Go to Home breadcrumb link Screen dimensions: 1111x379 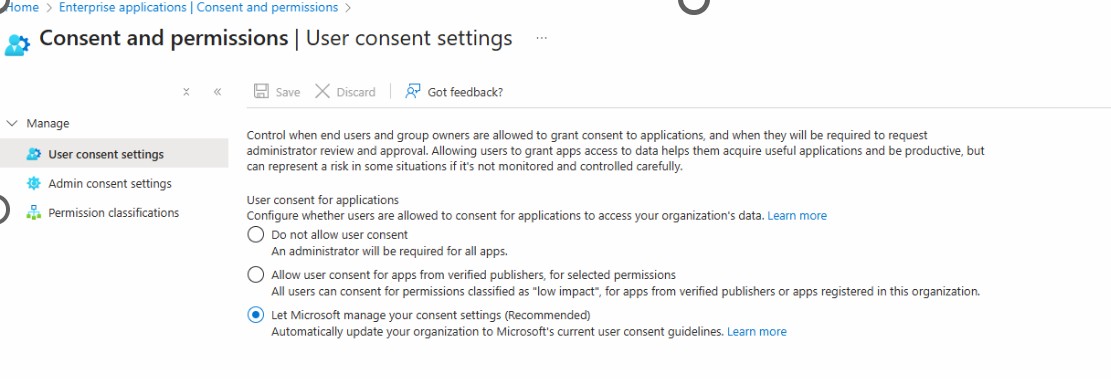pos(21,8)
